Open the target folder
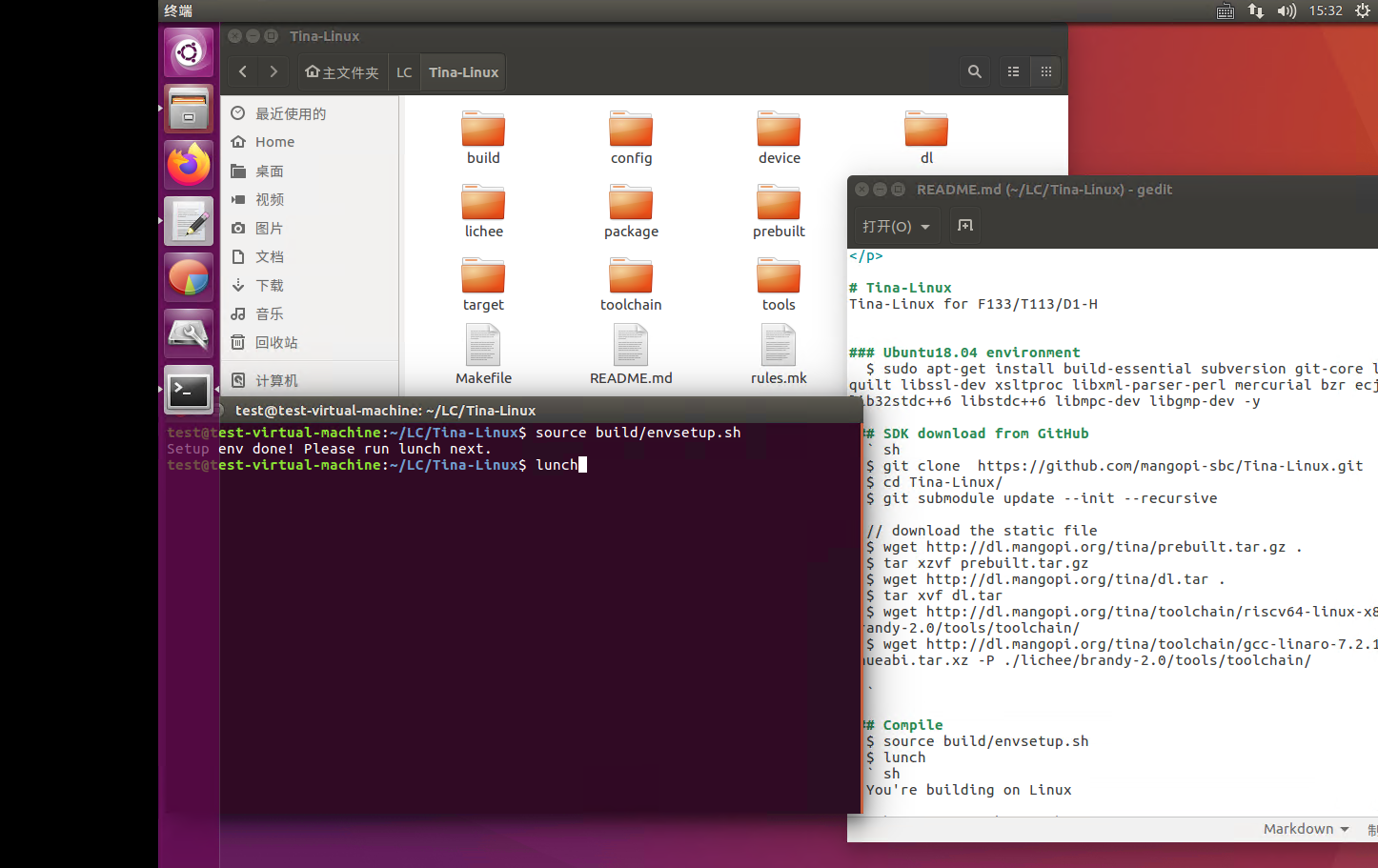The image size is (1378, 868). pyautogui.click(x=483, y=284)
